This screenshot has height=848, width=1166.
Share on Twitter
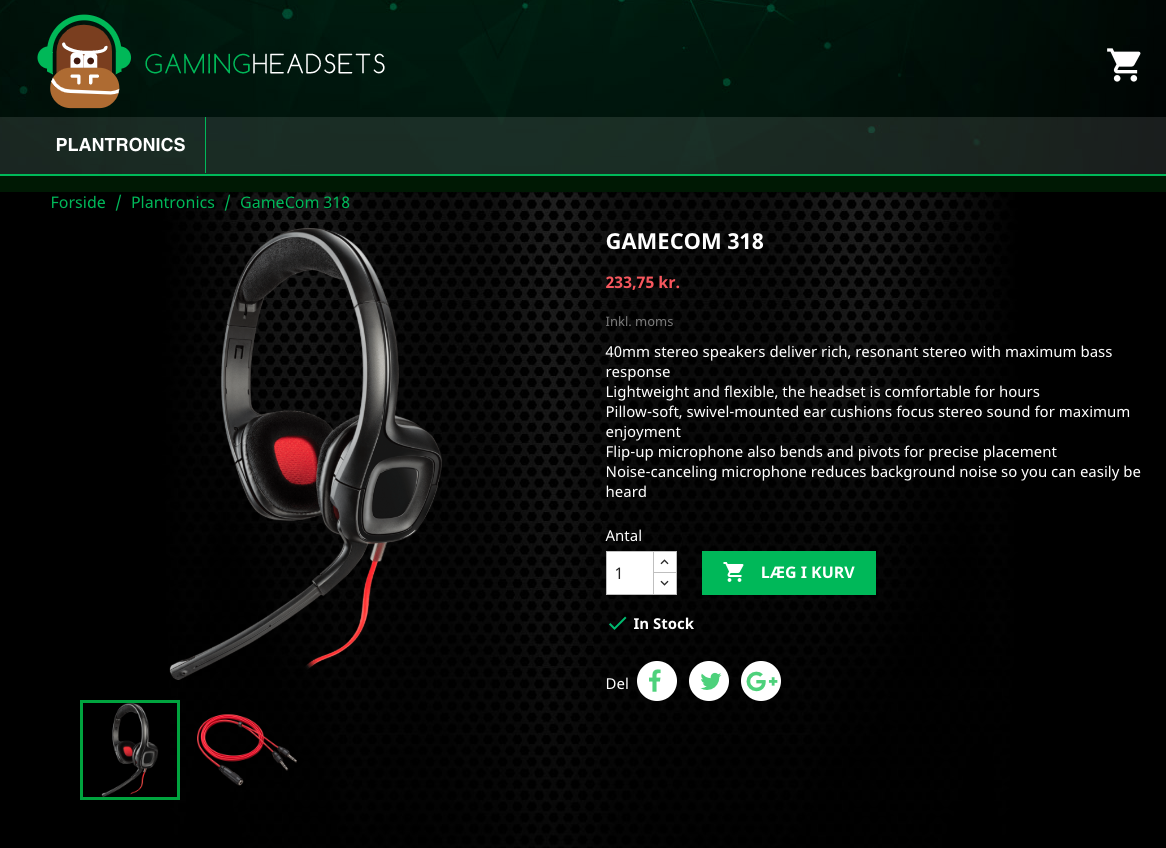[709, 681]
